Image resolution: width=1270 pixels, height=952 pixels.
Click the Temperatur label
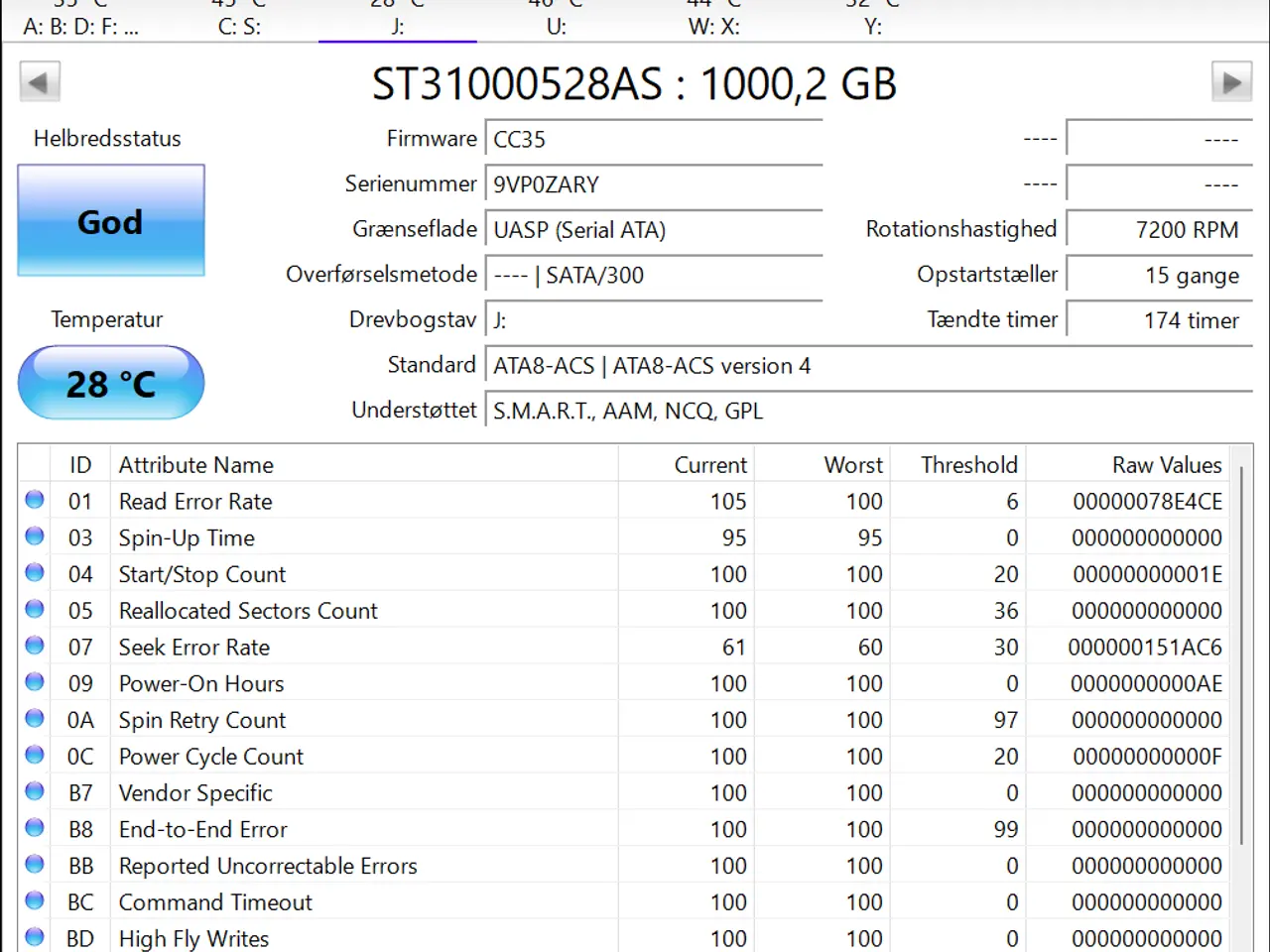point(106,319)
